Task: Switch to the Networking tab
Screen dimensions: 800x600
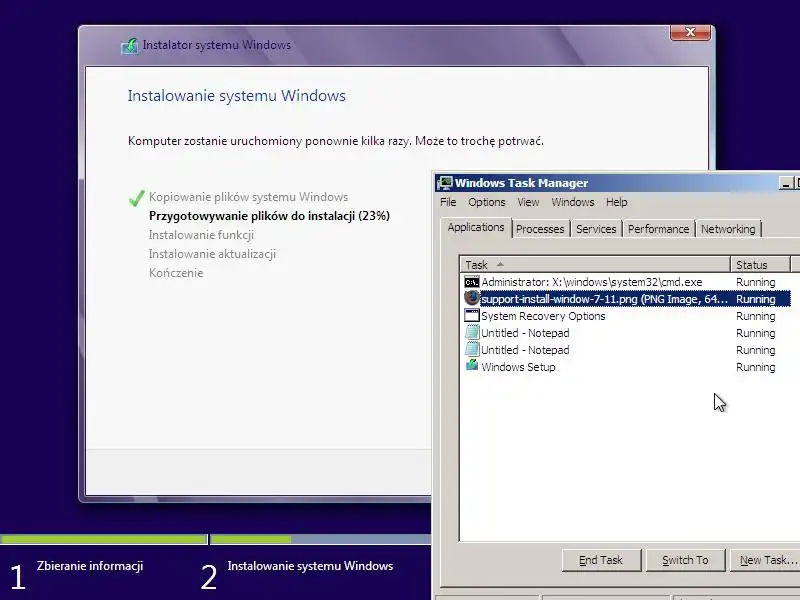Action: [x=728, y=229]
